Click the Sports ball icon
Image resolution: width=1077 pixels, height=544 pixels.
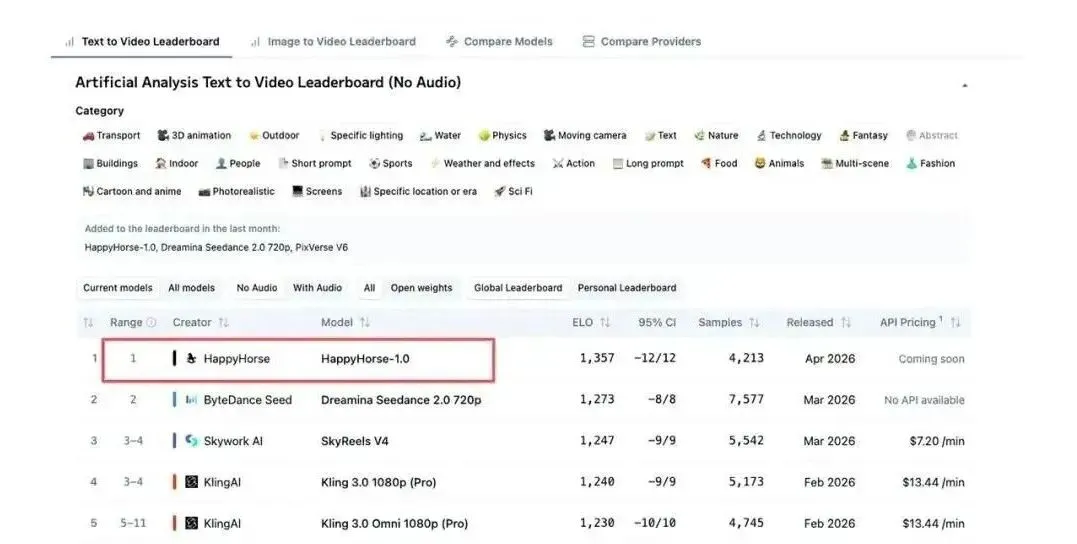pyautogui.click(x=374, y=163)
